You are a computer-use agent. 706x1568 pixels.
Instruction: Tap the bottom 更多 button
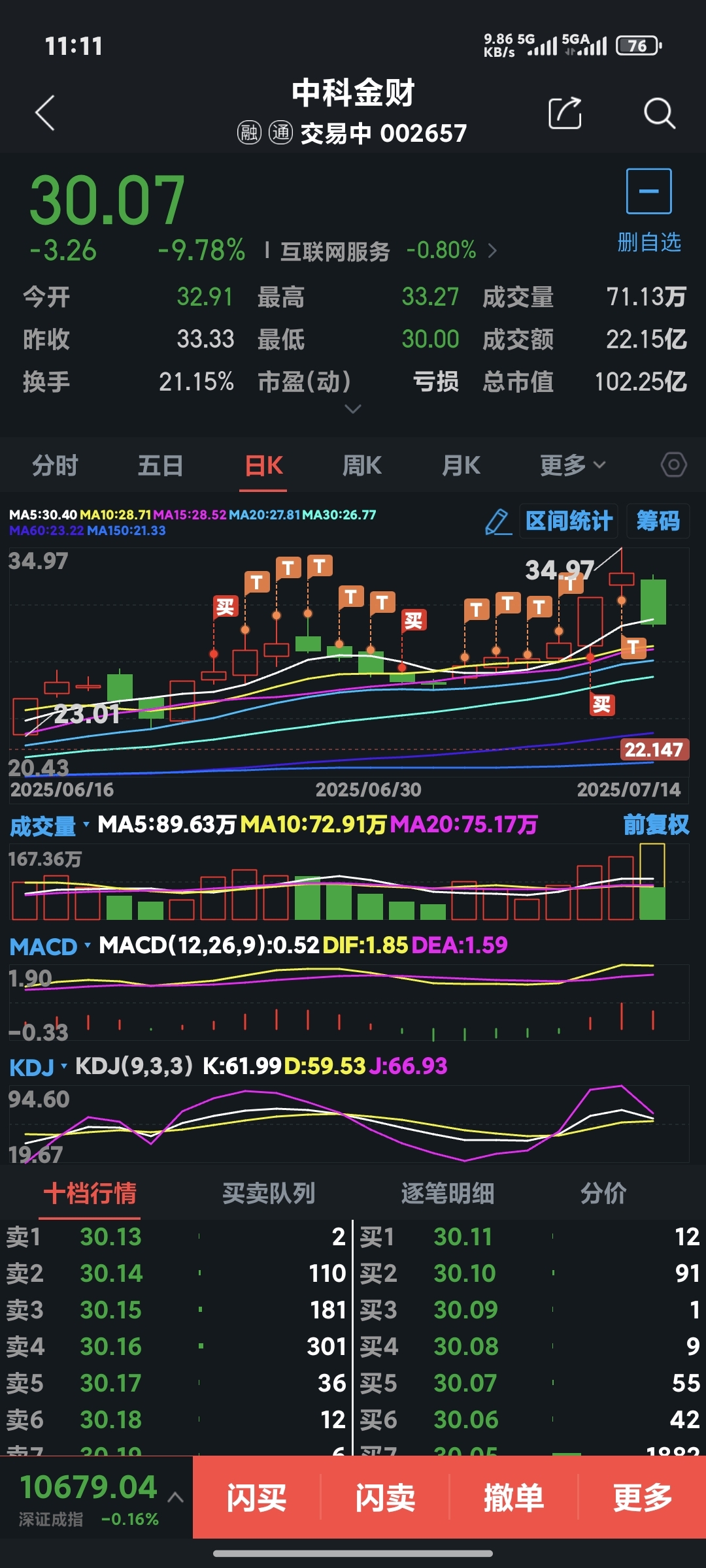point(643,1497)
